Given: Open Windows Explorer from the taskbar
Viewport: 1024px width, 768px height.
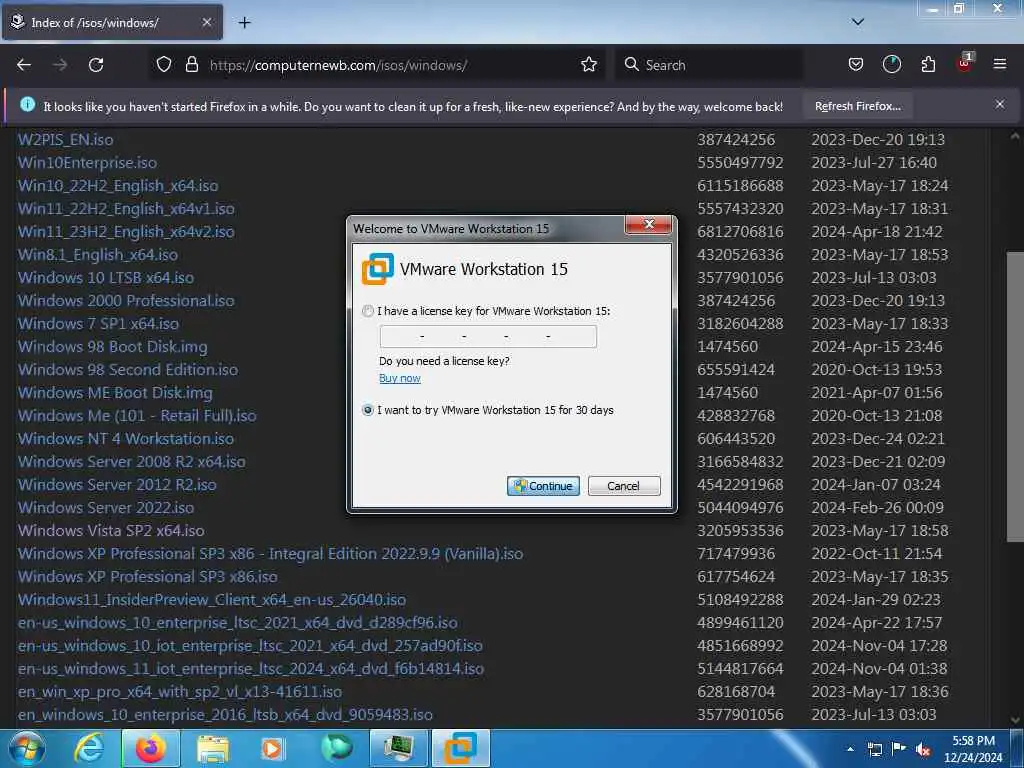Looking at the screenshot, I should coord(212,749).
